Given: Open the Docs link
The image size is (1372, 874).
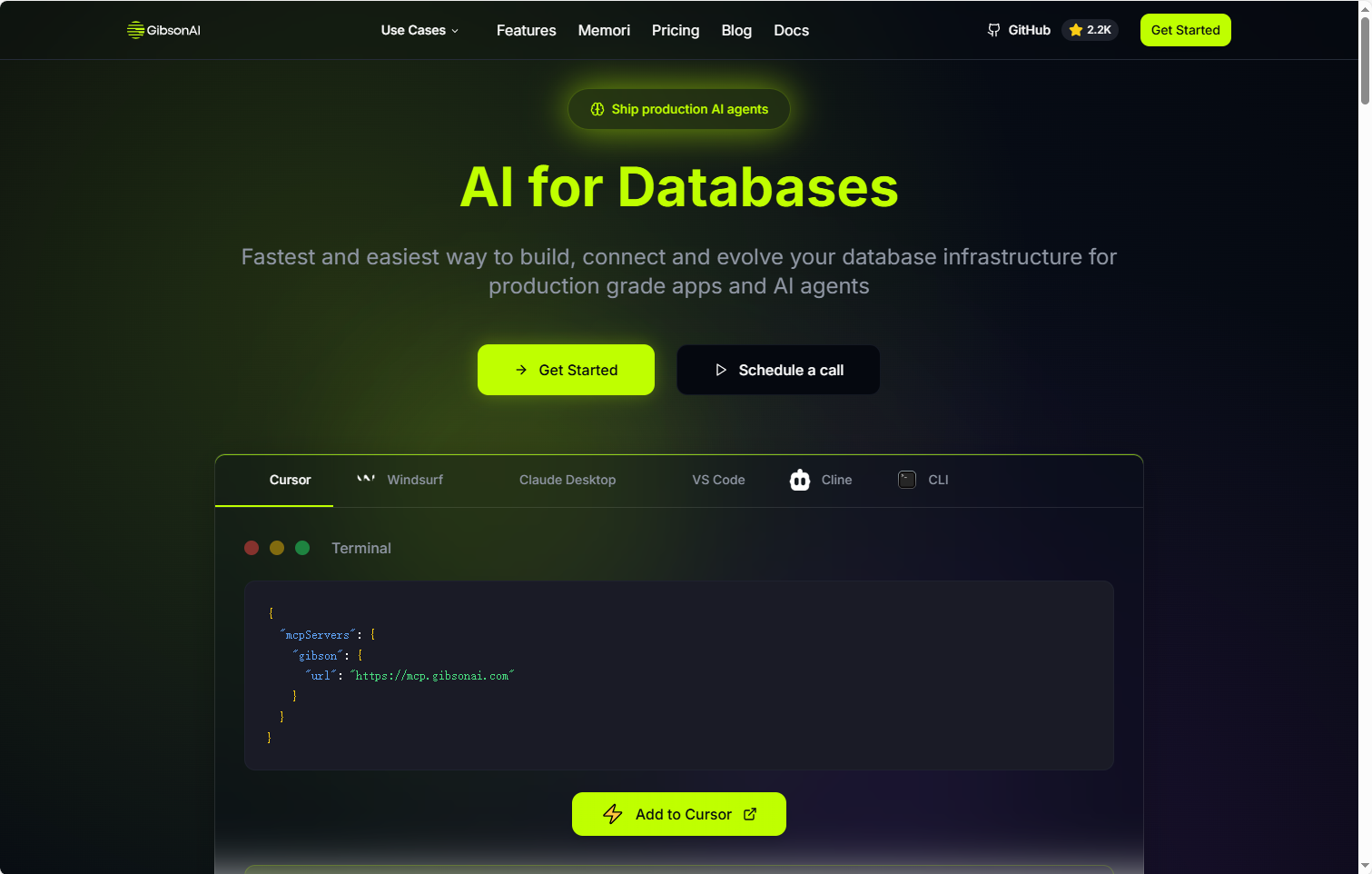Looking at the screenshot, I should click(x=791, y=30).
